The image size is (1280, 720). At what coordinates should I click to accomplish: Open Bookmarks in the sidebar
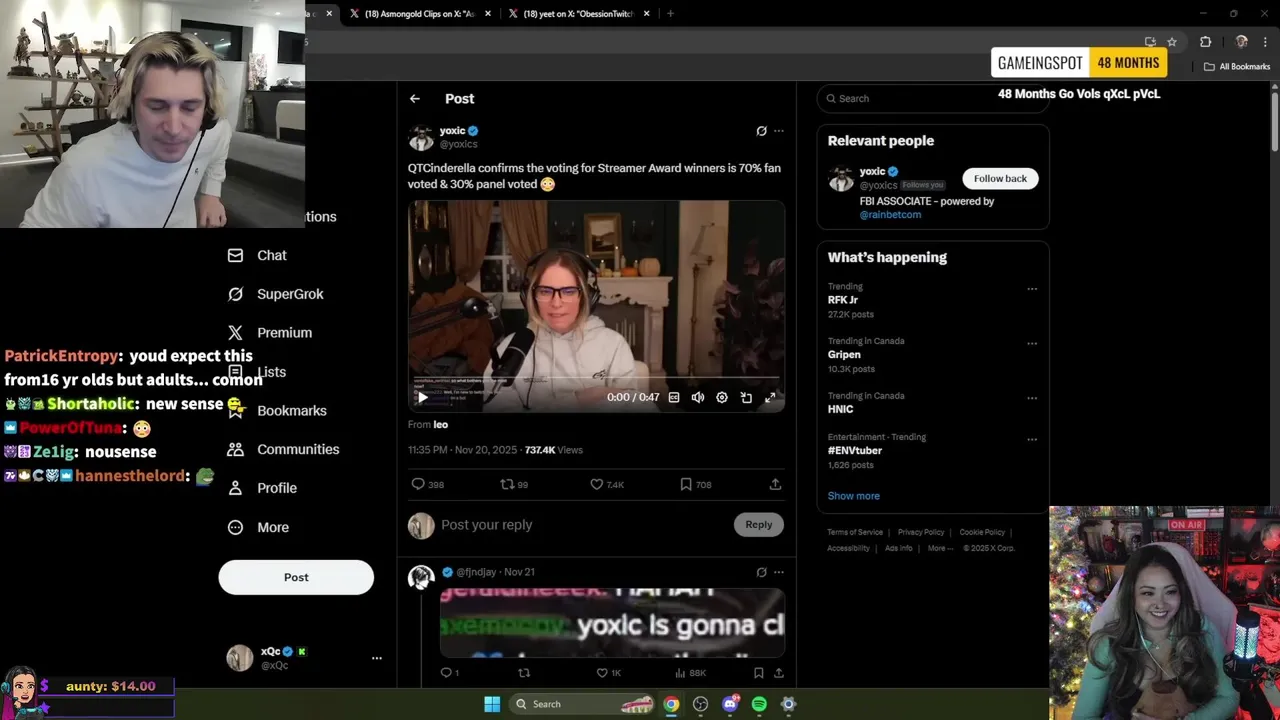(277, 411)
